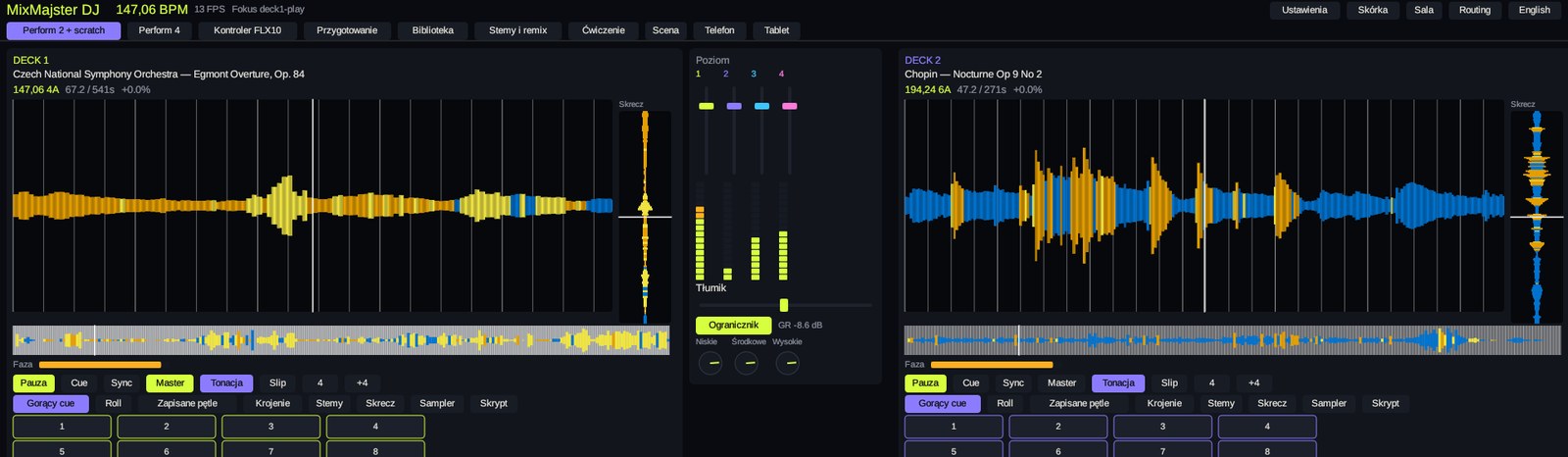
Task: Open Ustawienia settings
Action: (x=1304, y=10)
